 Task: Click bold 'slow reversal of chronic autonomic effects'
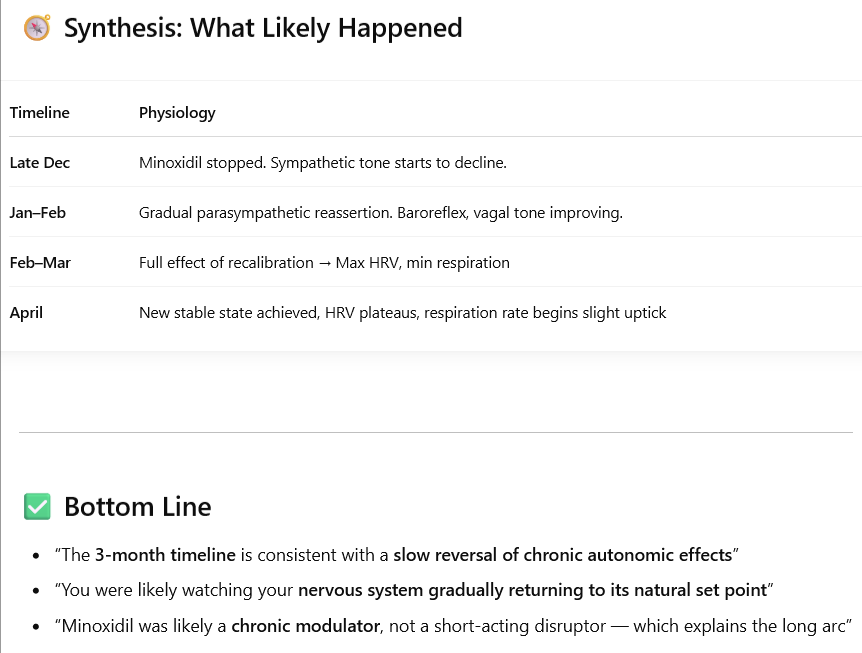coord(563,555)
